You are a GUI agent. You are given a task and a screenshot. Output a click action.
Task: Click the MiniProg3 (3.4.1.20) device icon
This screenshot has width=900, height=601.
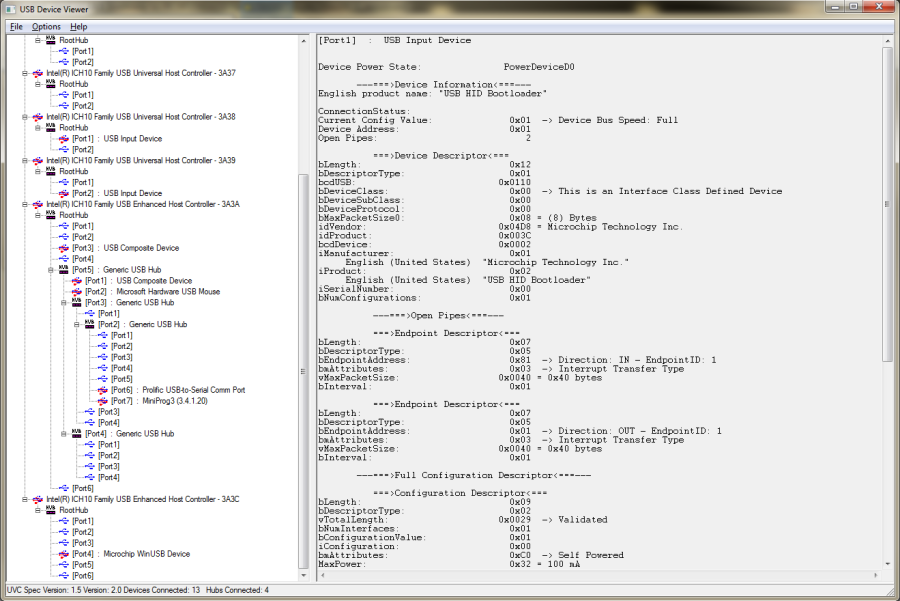103,401
